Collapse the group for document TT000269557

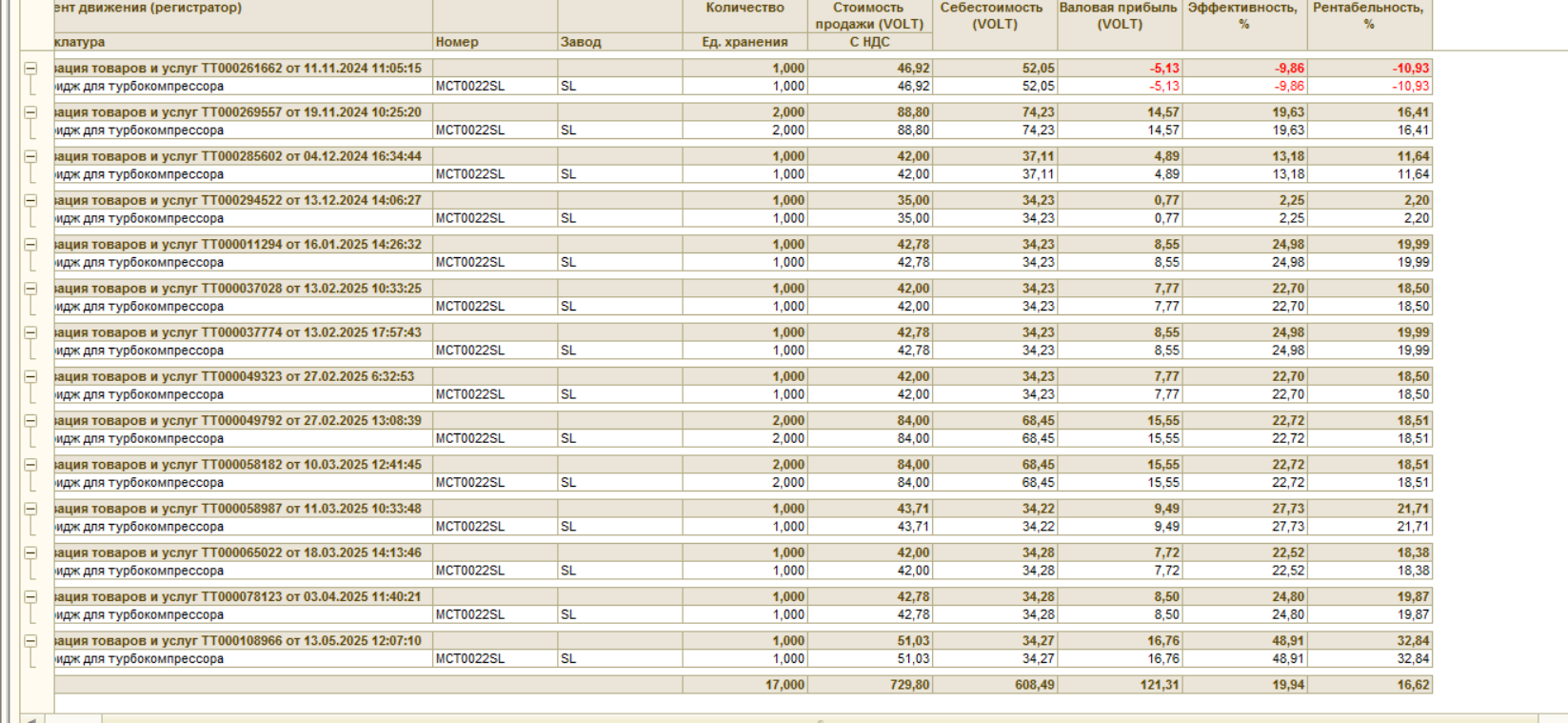click(x=30, y=112)
